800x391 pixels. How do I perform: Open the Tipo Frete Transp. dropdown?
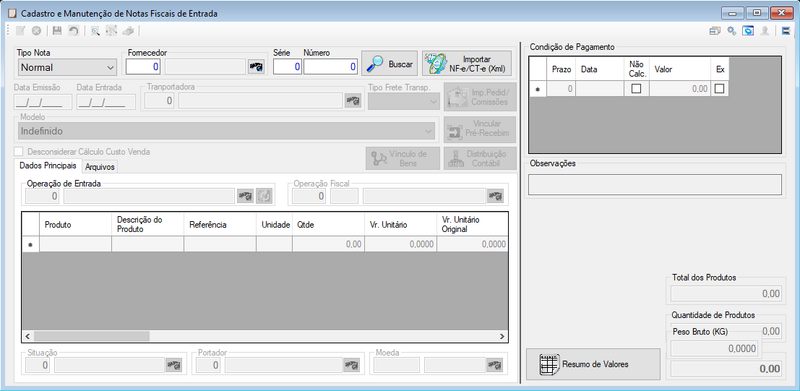click(x=404, y=101)
